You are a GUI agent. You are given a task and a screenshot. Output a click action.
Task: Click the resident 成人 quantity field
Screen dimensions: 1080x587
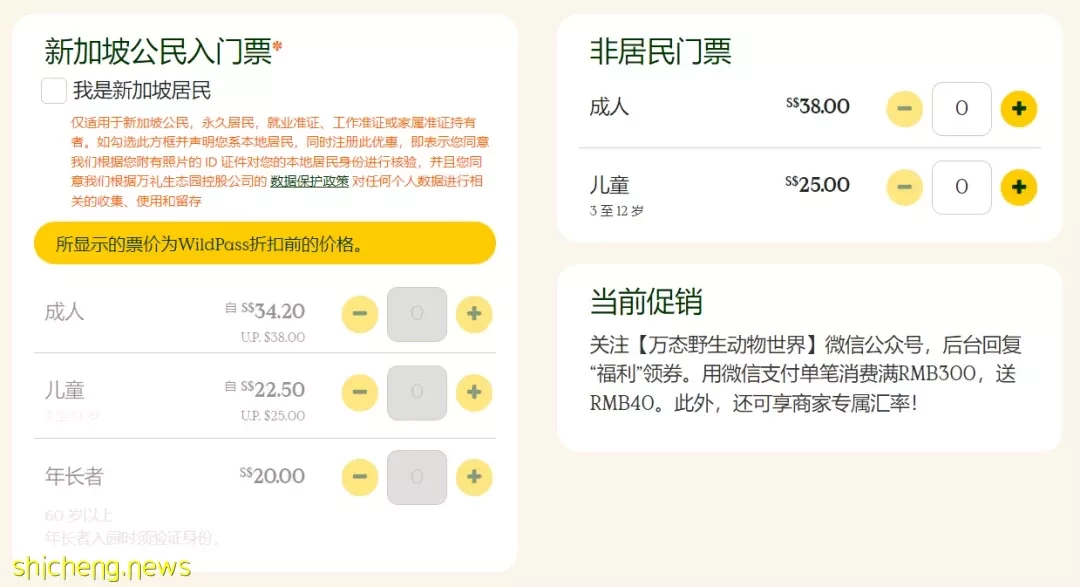tap(417, 314)
